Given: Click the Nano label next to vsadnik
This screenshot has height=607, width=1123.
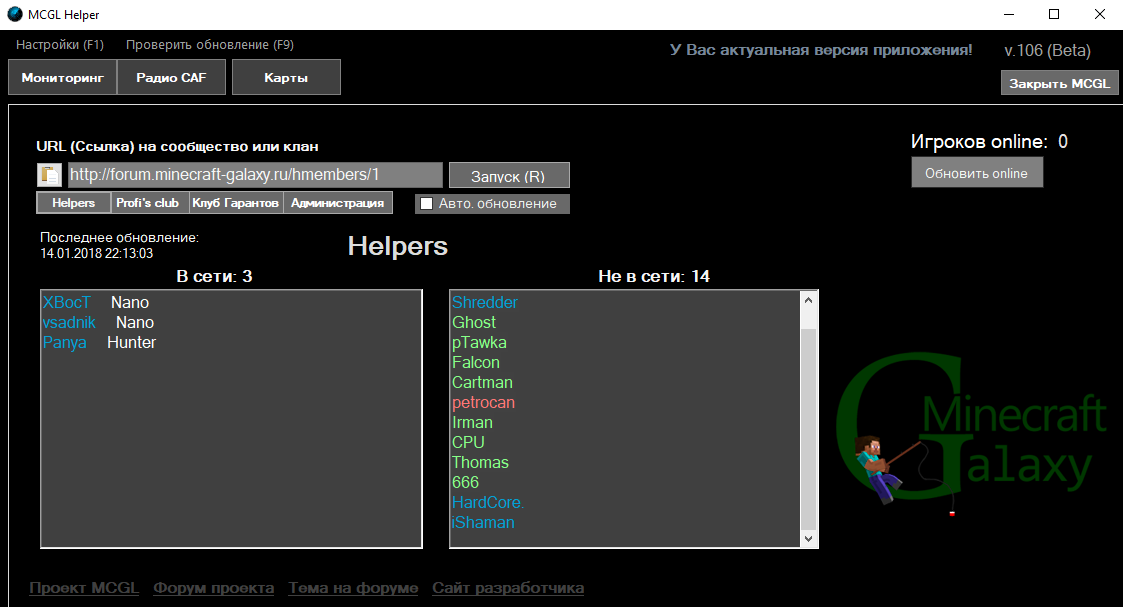Looking at the screenshot, I should (135, 322).
